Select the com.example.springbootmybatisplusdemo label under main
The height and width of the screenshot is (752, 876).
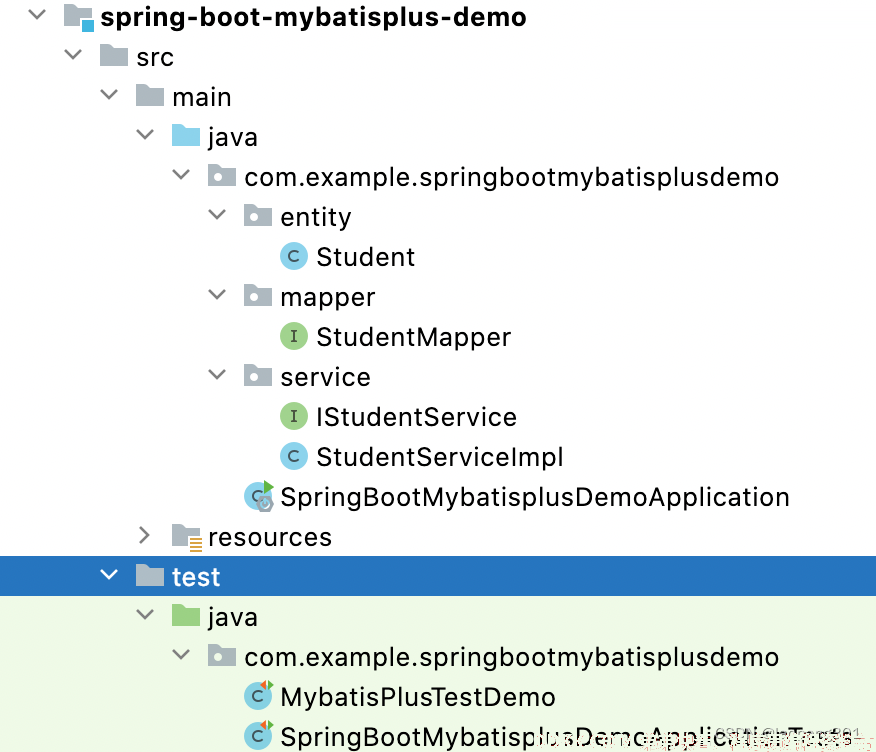512,178
